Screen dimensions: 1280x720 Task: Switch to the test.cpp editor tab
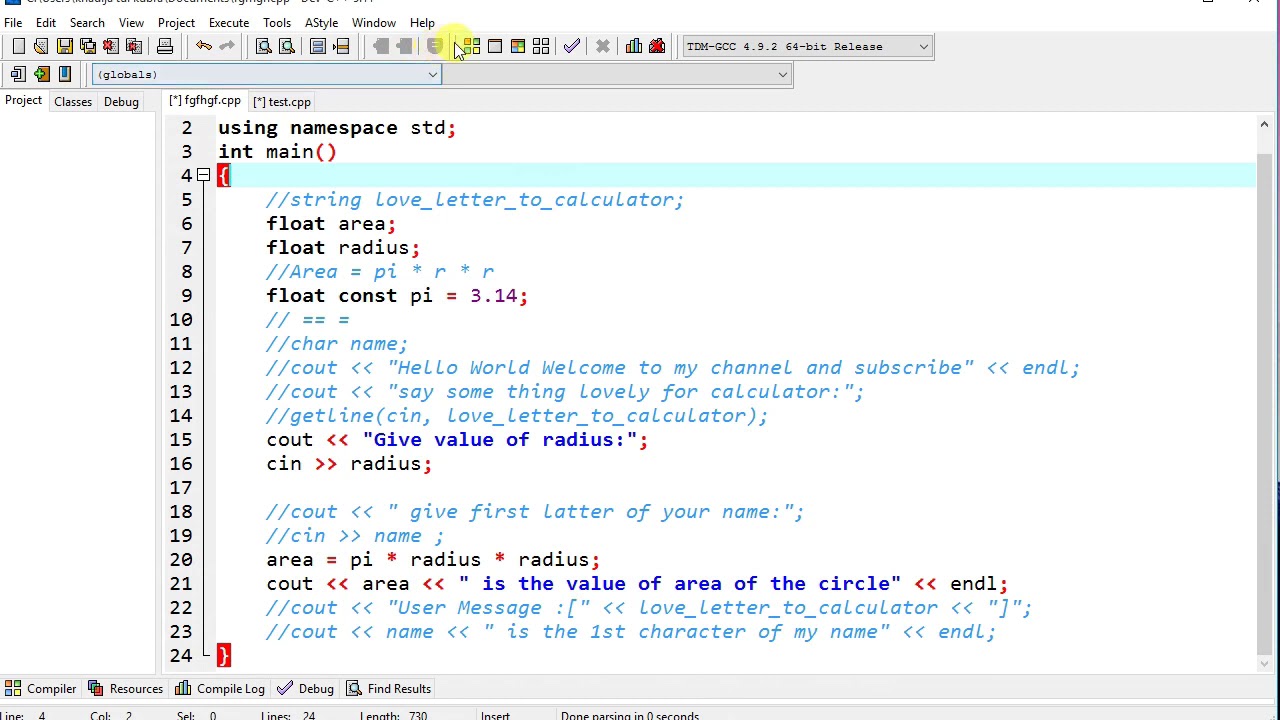coord(282,102)
